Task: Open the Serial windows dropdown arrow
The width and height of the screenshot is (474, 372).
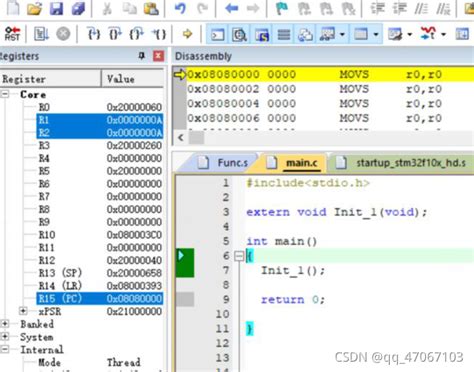Action: [x=410, y=34]
